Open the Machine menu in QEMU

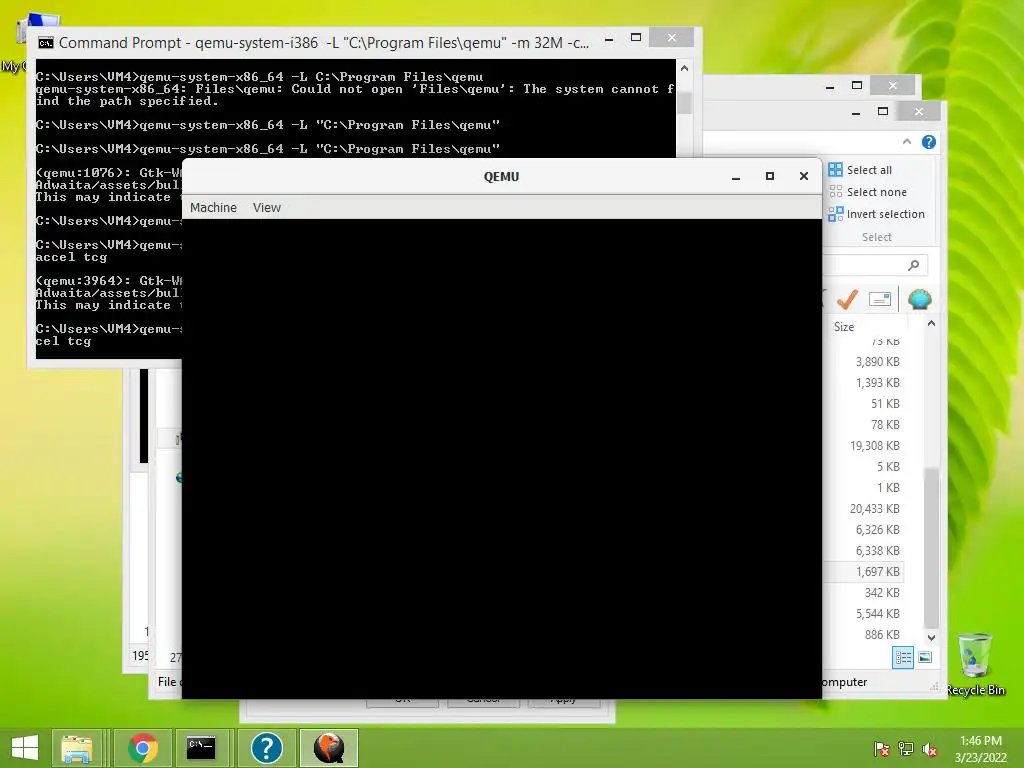point(213,208)
